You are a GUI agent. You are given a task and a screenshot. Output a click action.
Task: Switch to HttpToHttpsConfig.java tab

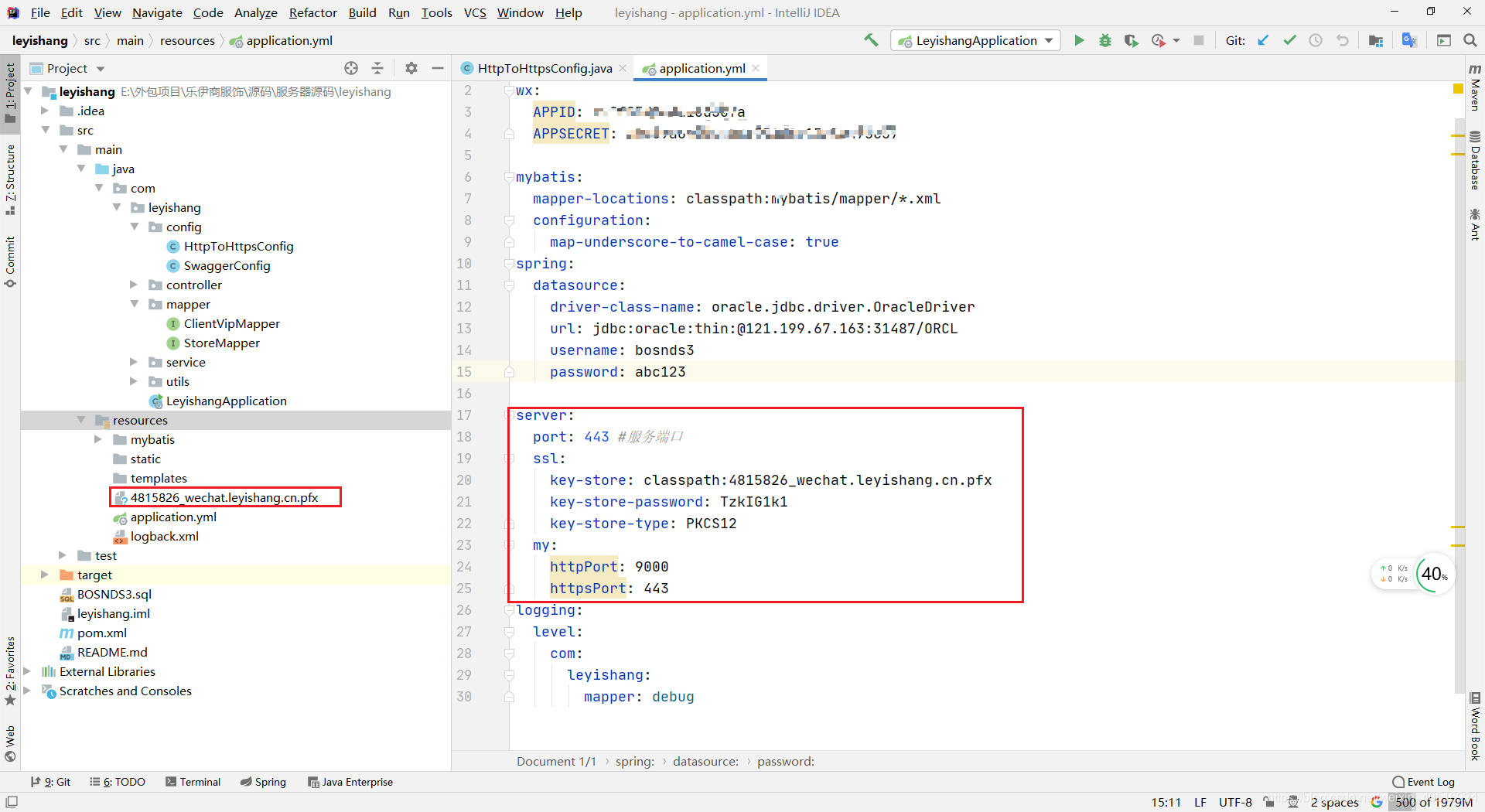(544, 68)
